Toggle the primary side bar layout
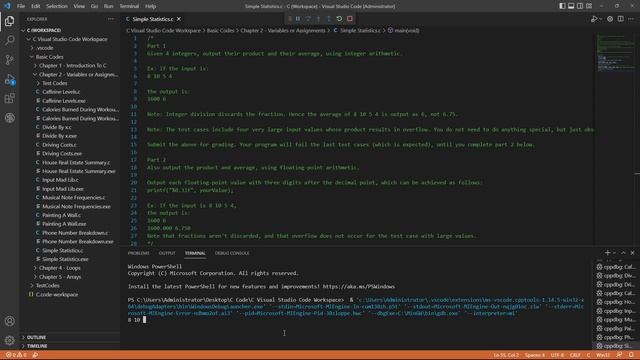Viewport: 640px width, 360px height. pos(562,6)
